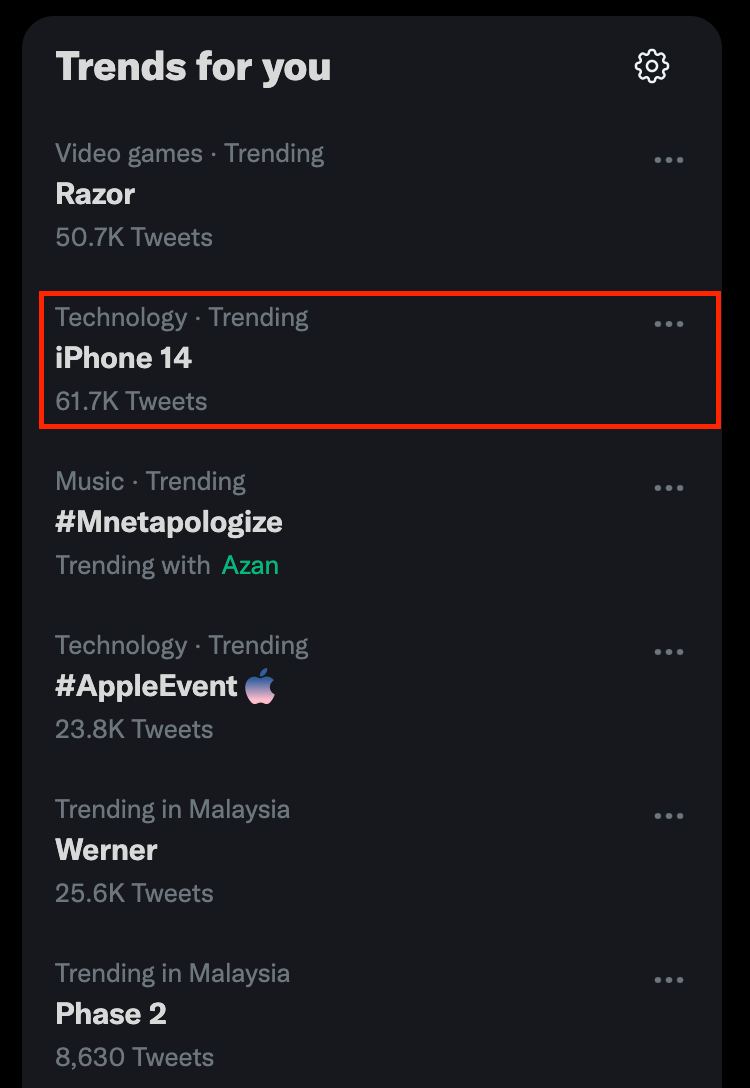Click the Apple logo emoji beside #AppleEvent
The image size is (750, 1088).
coord(260,686)
